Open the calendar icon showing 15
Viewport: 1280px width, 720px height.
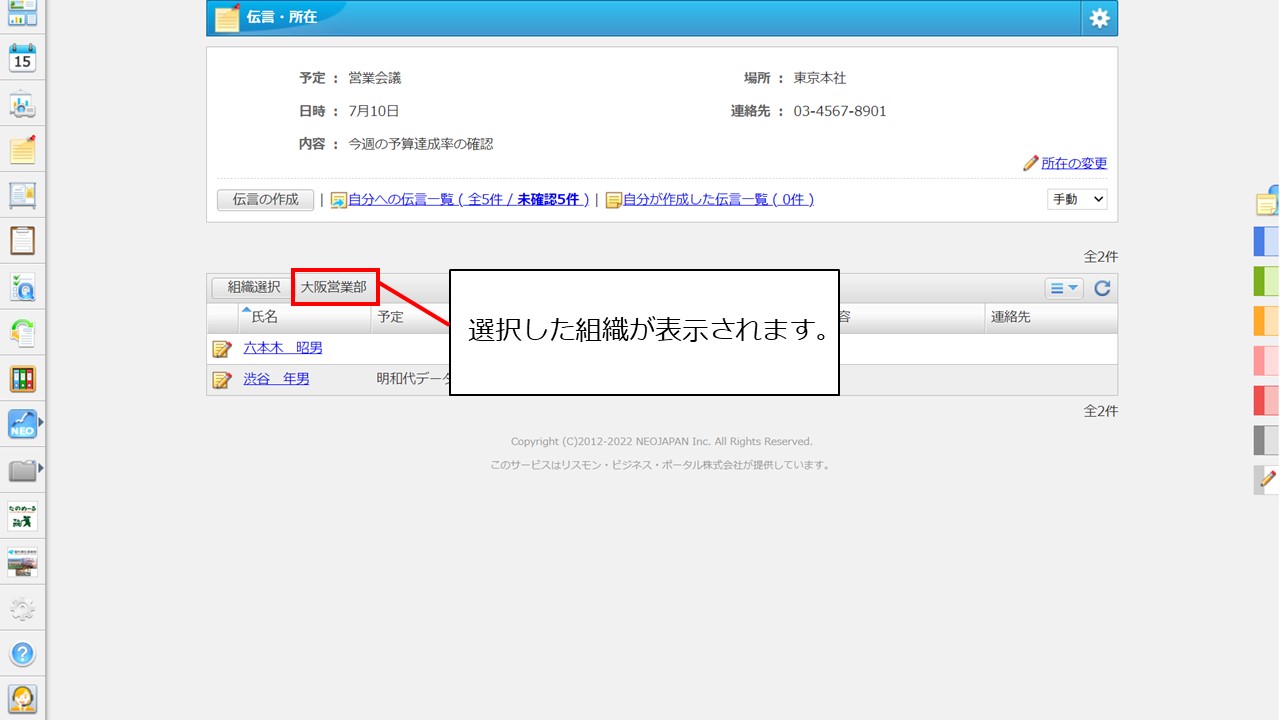tap(22, 59)
